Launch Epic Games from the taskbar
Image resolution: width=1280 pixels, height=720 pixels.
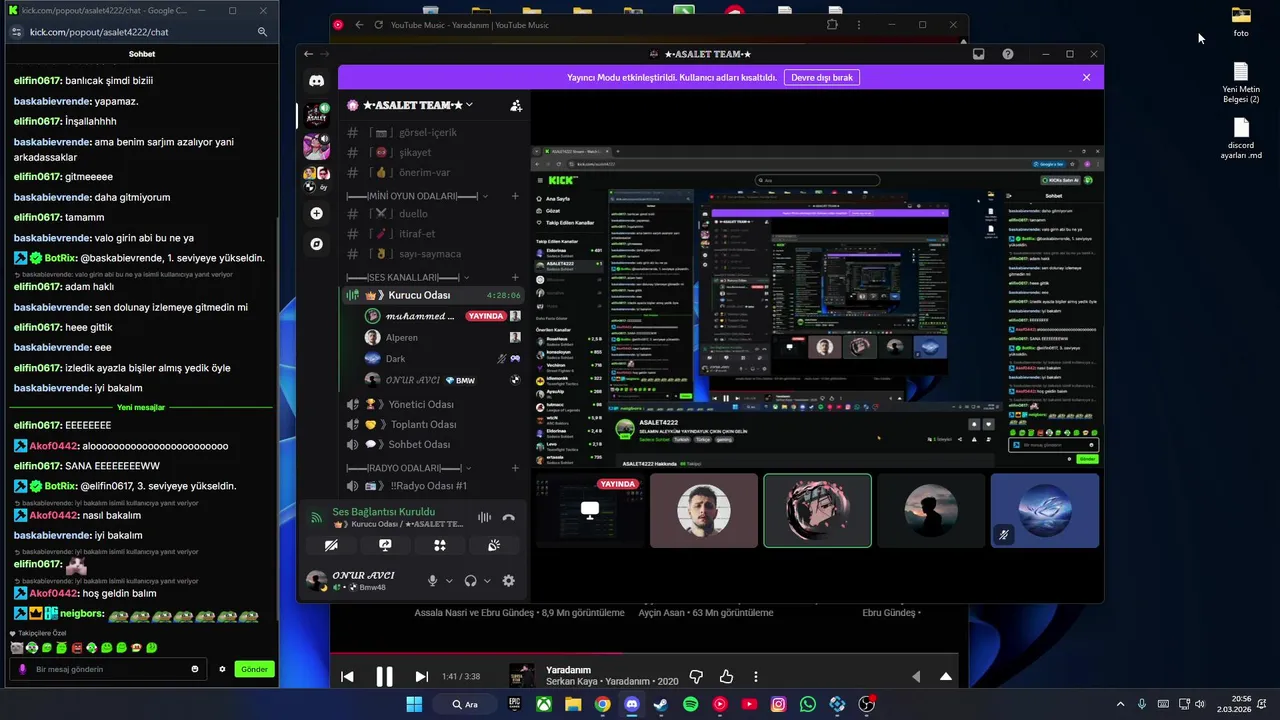tap(514, 704)
